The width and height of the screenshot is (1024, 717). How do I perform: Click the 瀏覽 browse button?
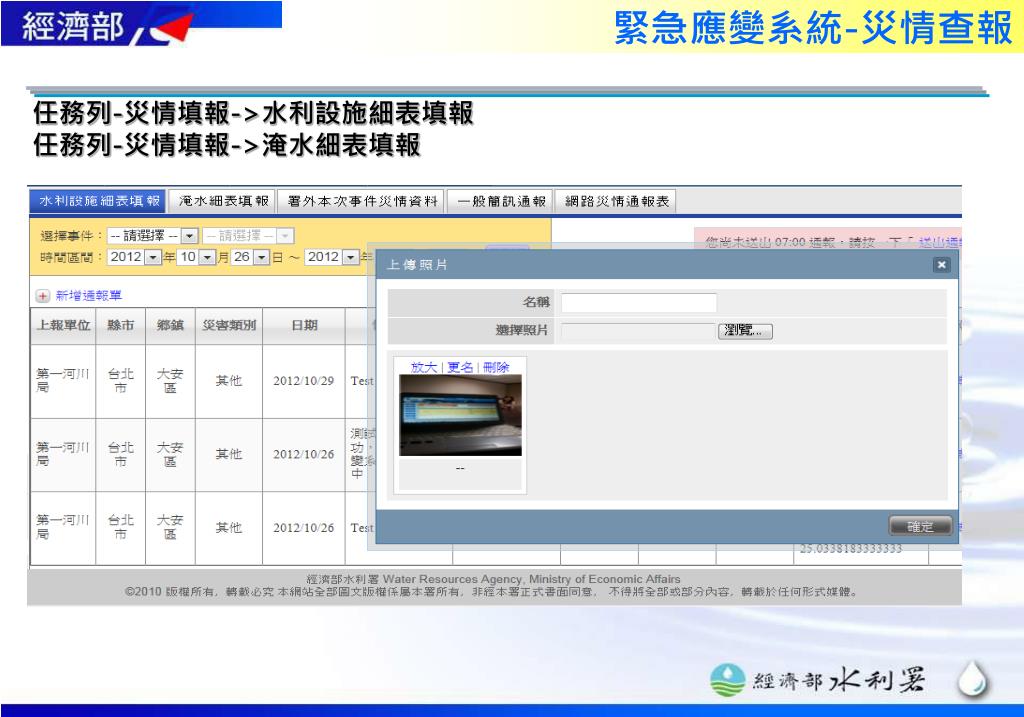745,331
